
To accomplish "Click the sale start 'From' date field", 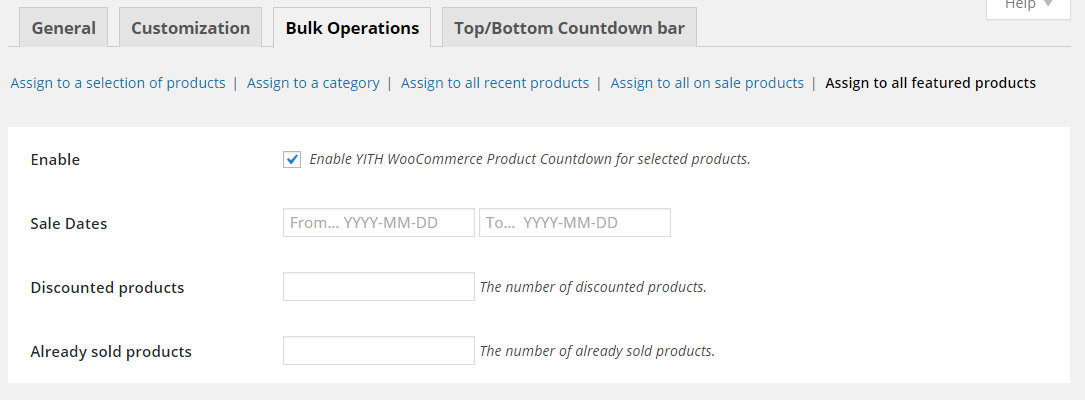I will (x=378, y=223).
